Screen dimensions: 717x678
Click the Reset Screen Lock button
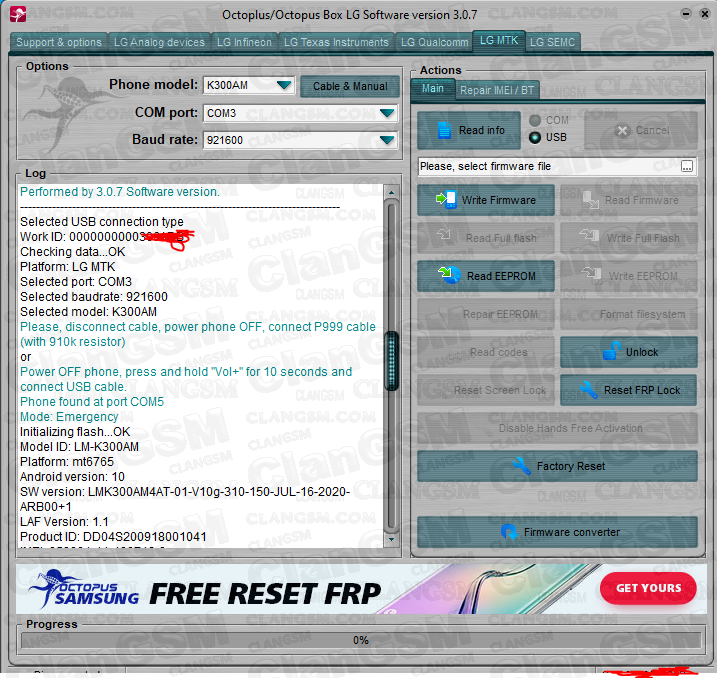(x=486, y=390)
